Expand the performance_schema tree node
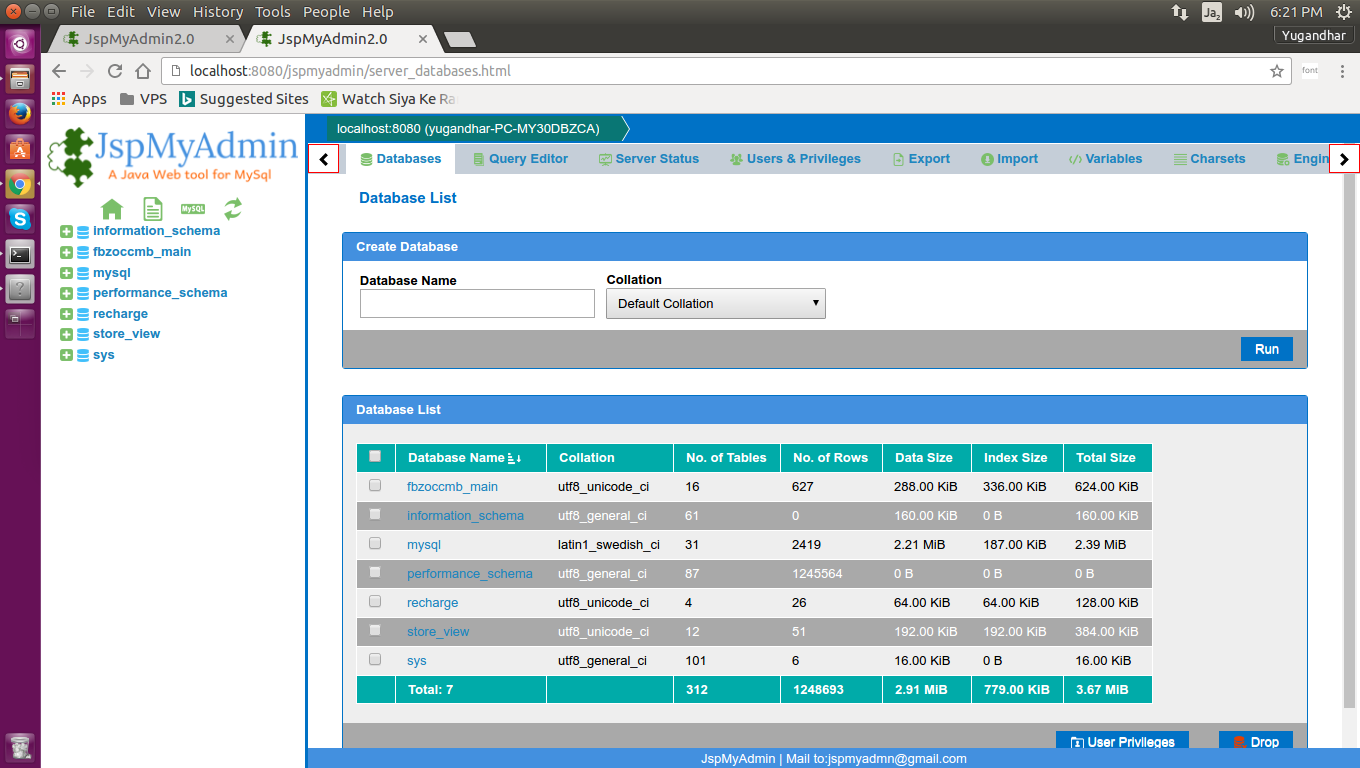 (x=66, y=292)
